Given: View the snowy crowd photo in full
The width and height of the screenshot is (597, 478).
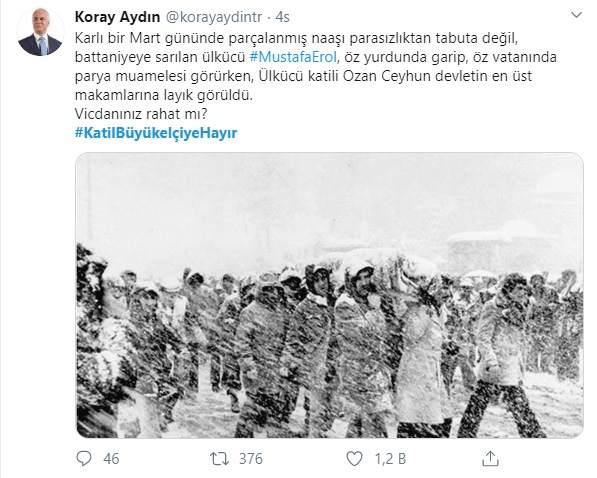Looking at the screenshot, I should (x=329, y=295).
